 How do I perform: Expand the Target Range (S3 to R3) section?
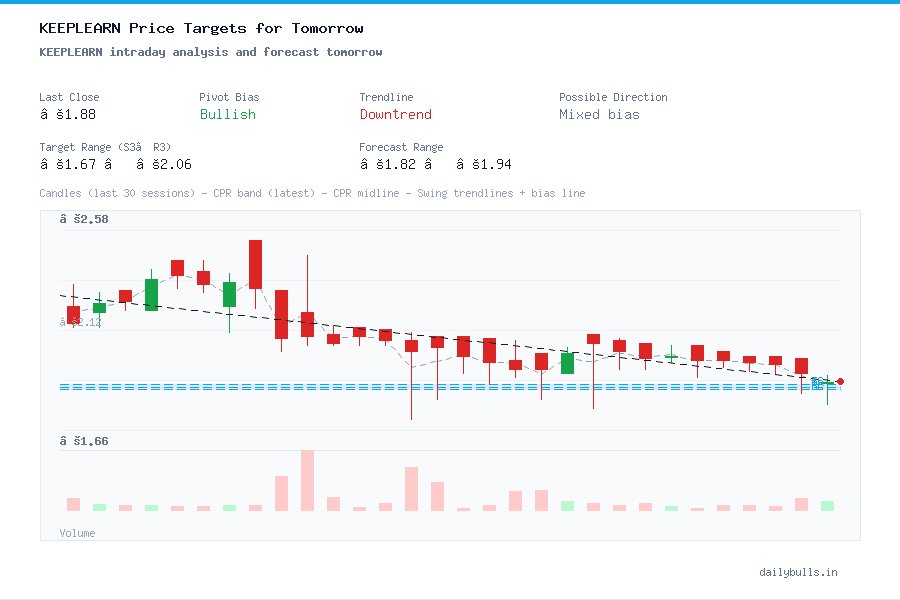tap(108, 147)
